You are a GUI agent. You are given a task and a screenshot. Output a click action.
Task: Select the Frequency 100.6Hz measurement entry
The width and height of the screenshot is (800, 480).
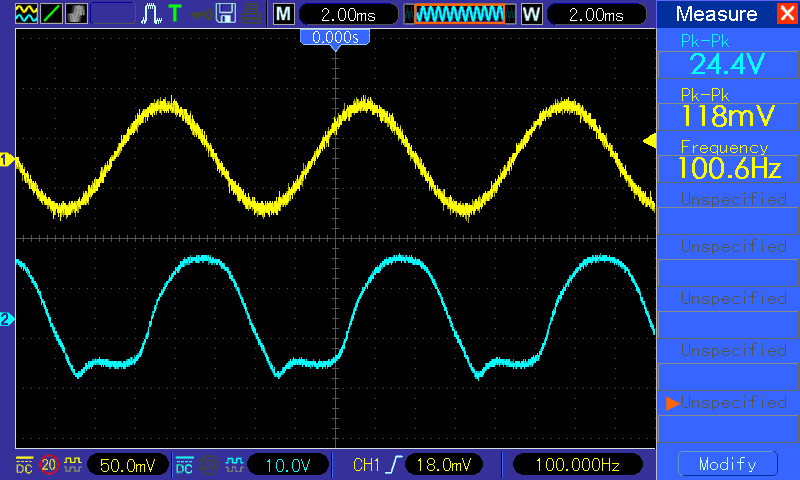[x=727, y=160]
